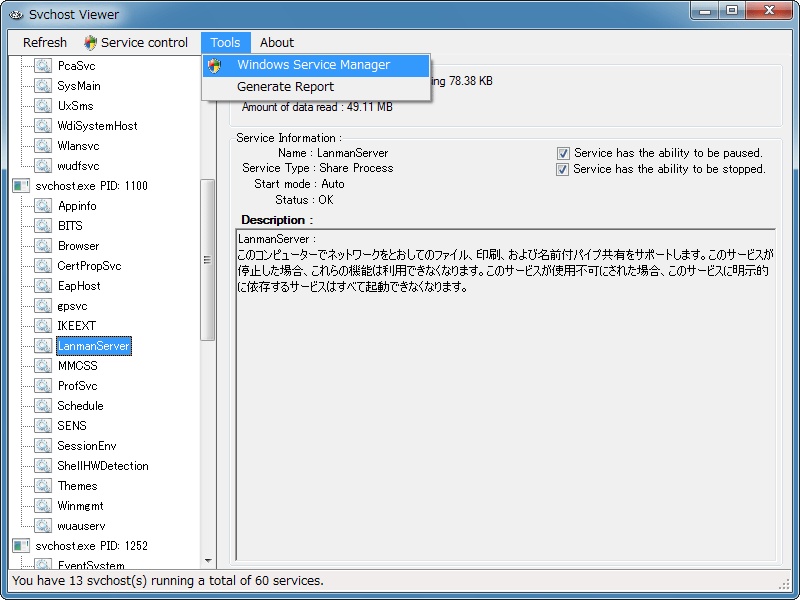Select the LanmanServer tree item
The width and height of the screenshot is (800, 600).
pyautogui.click(x=94, y=346)
